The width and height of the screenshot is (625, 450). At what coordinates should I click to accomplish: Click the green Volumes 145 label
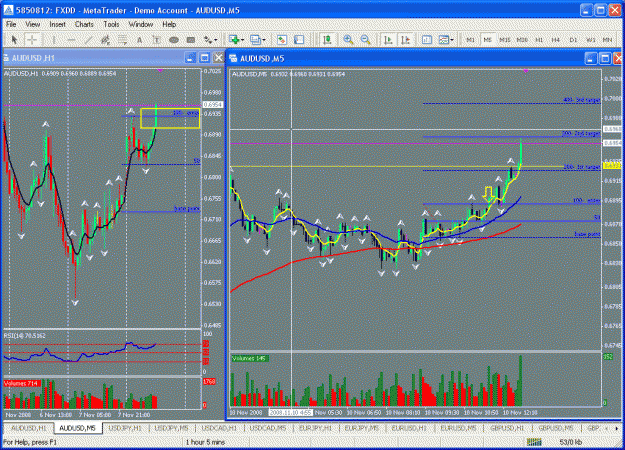[250, 358]
